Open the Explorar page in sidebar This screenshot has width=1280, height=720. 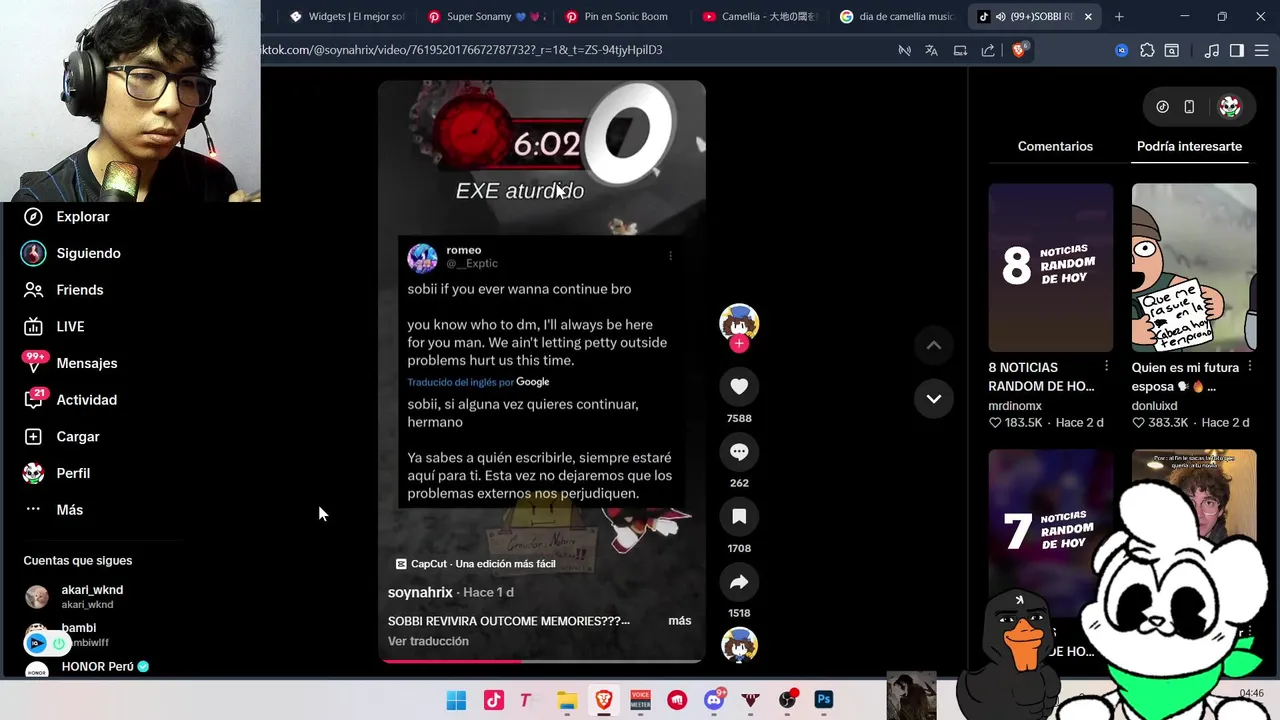click(67, 217)
